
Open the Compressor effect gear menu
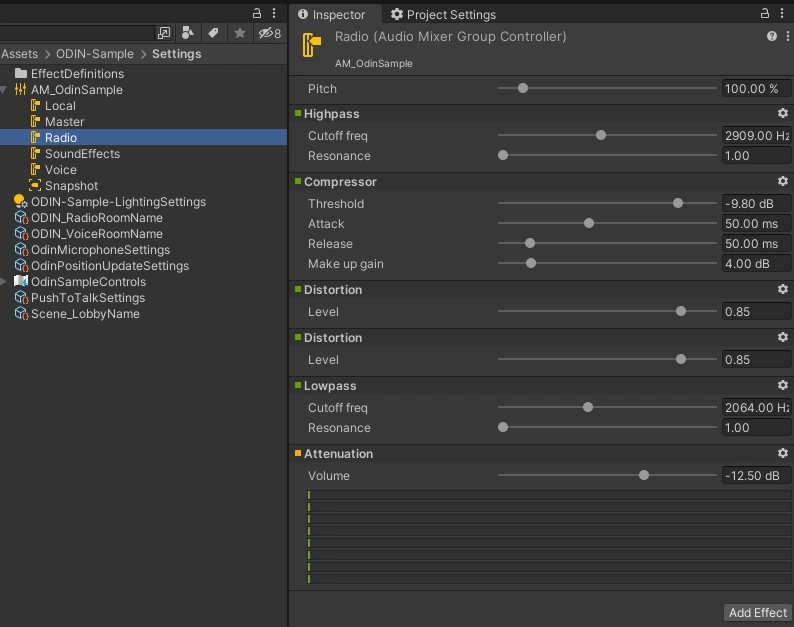tap(782, 181)
